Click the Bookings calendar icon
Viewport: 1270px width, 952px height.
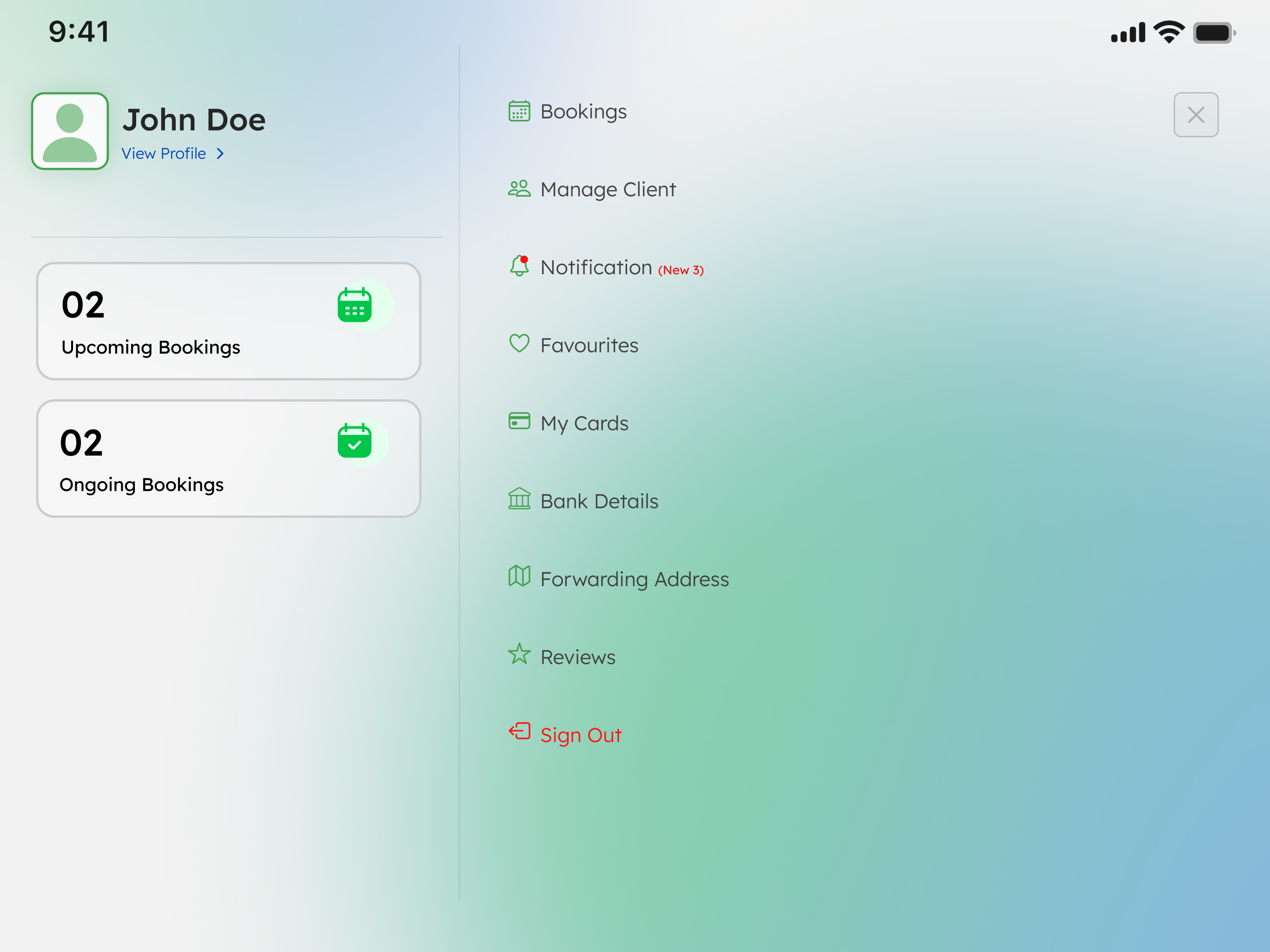(x=519, y=111)
